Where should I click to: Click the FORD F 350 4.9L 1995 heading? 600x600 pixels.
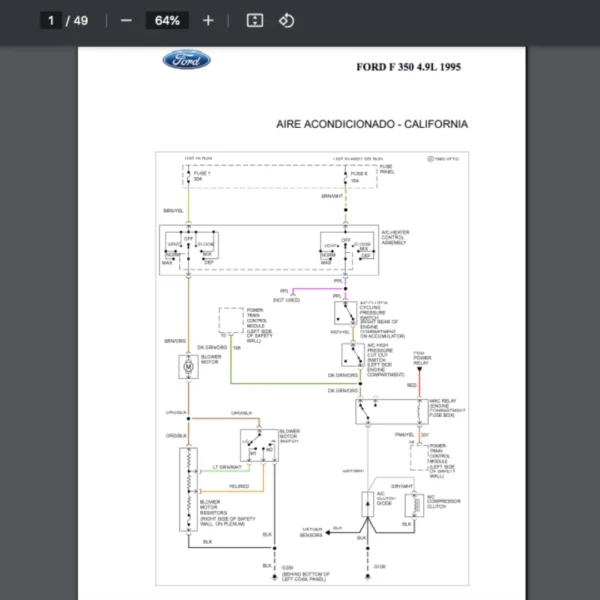tap(409, 67)
